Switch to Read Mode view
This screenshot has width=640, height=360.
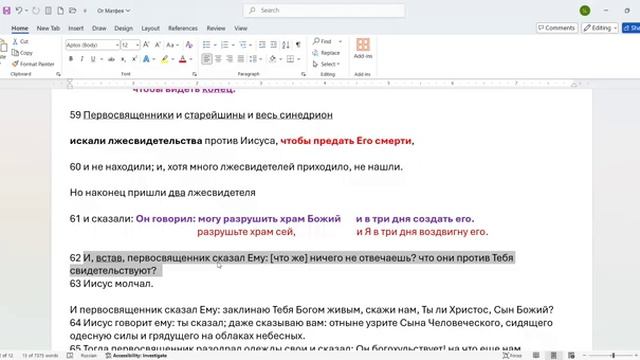[x=536, y=356]
